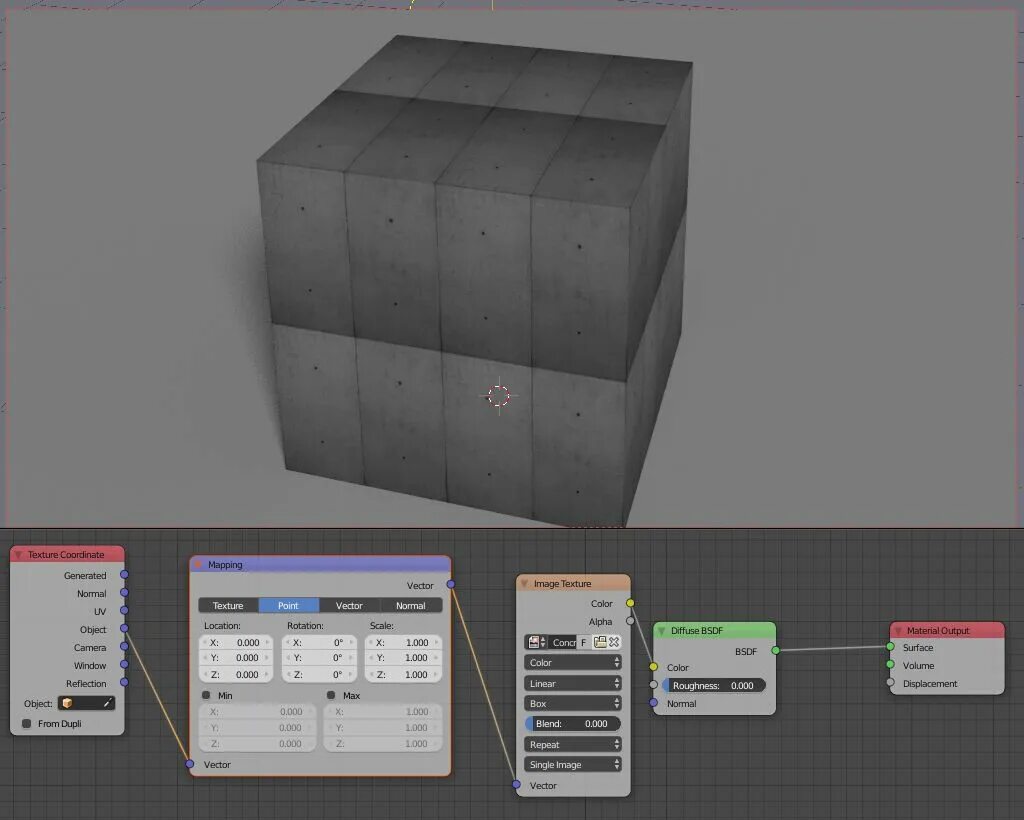This screenshot has width=1024, height=820.
Task: Adjust the Roughness slider
Action: [x=714, y=686]
